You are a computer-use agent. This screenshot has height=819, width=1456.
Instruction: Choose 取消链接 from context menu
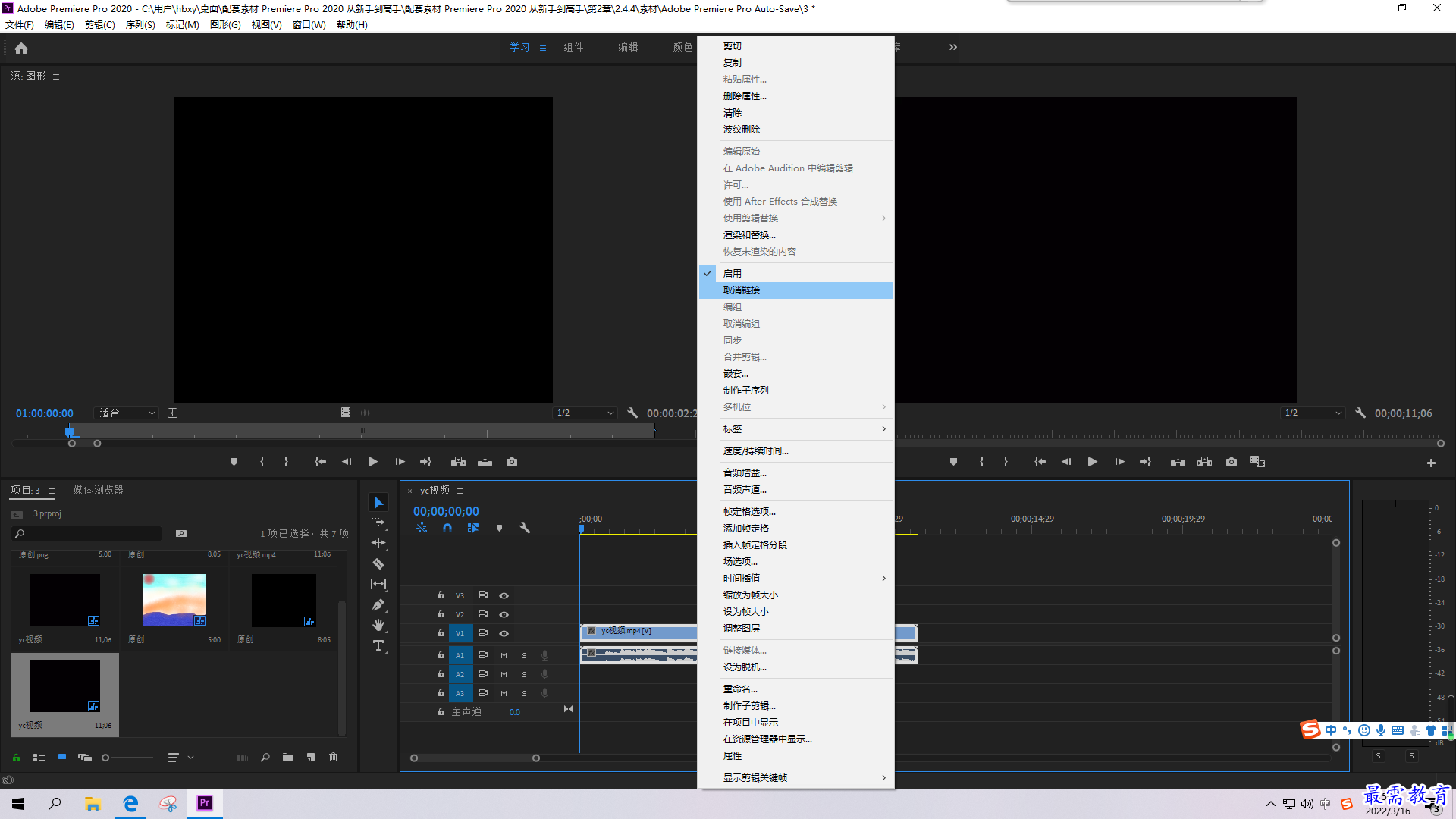795,290
